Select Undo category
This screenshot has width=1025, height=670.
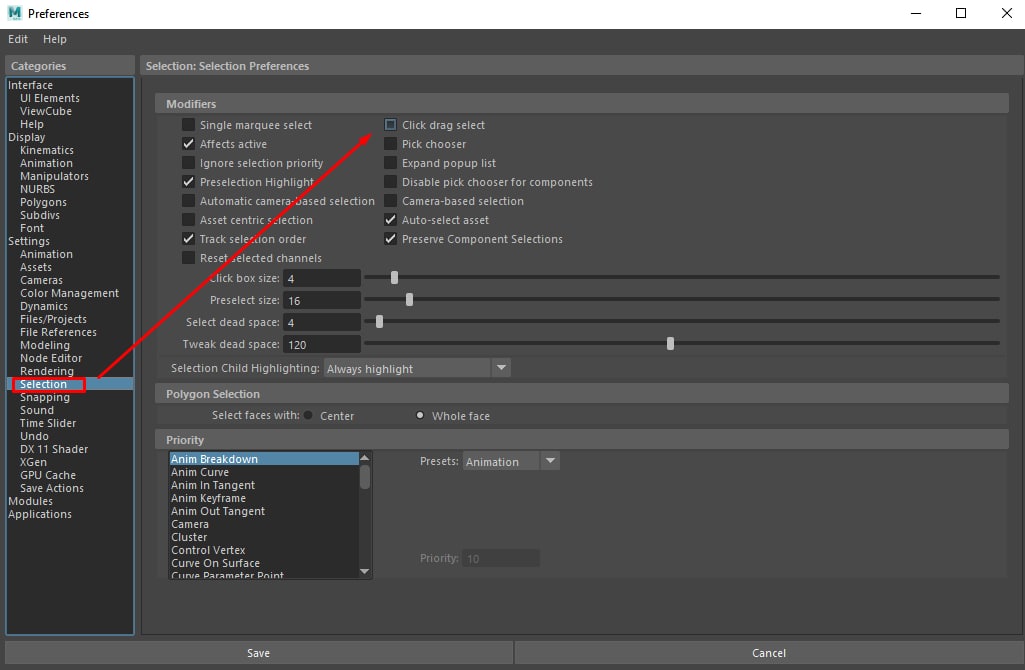click(34, 436)
